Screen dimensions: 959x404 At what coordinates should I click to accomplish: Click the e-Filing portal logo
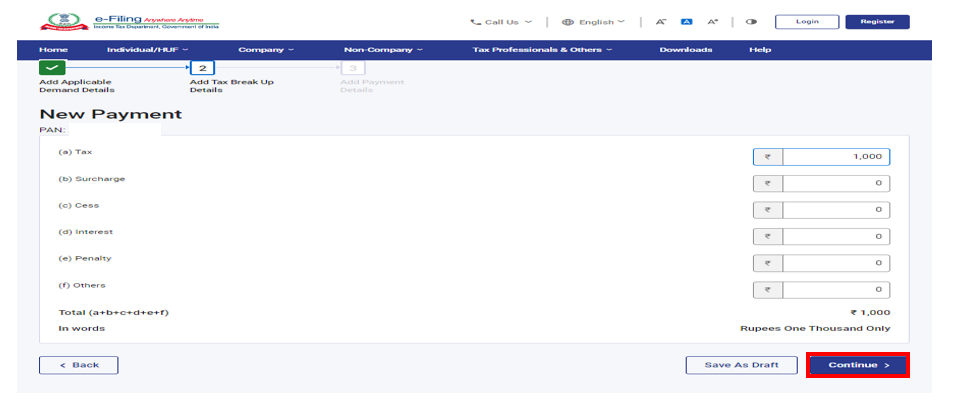point(132,22)
